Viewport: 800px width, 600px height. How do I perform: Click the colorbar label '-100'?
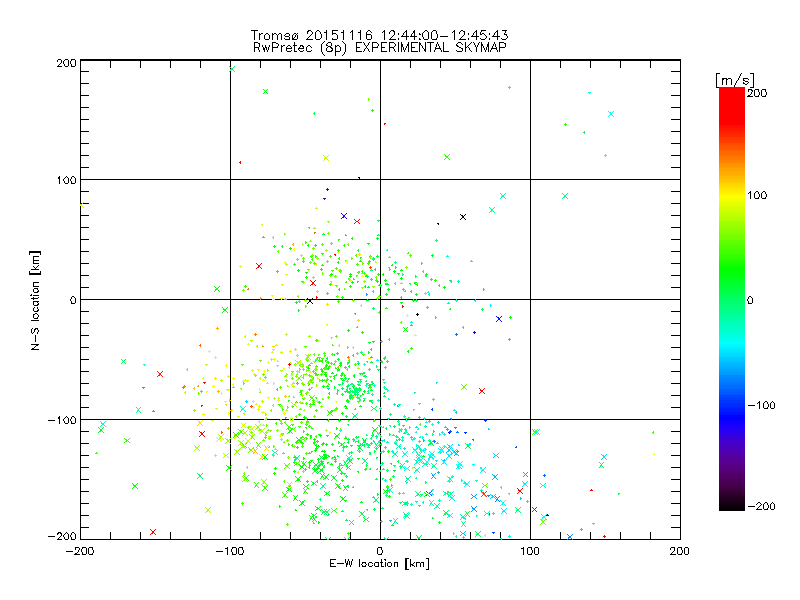pos(761,405)
